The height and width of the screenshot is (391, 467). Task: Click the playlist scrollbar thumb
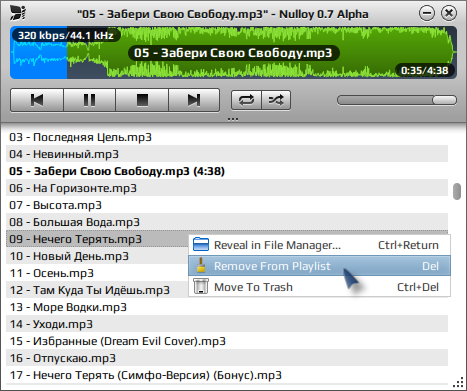tap(457, 191)
